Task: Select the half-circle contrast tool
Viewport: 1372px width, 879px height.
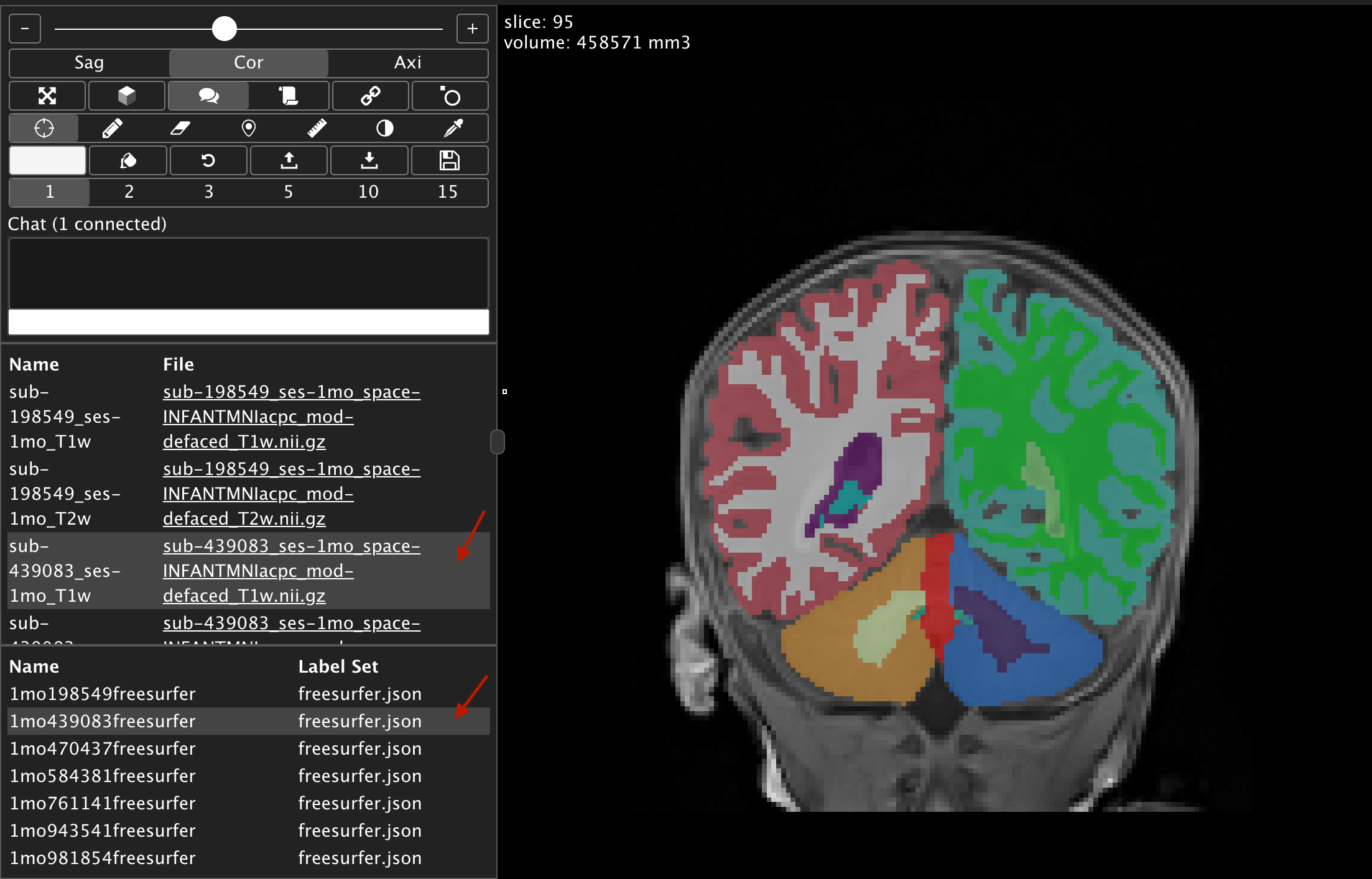Action: click(385, 128)
